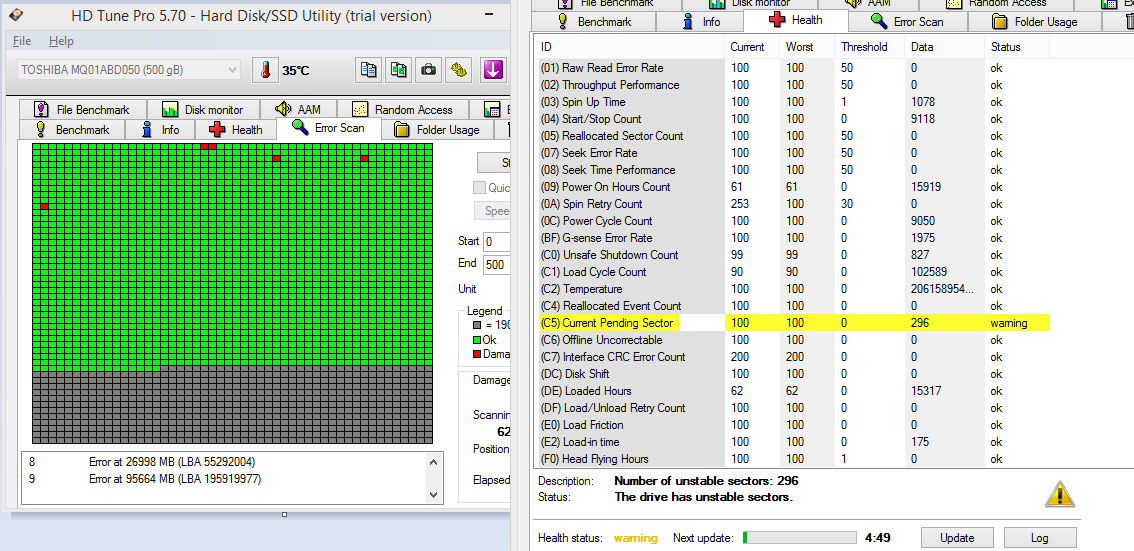Screen dimensions: 1134x551
Task: Select the Load Cycle Count row
Action: point(793,272)
